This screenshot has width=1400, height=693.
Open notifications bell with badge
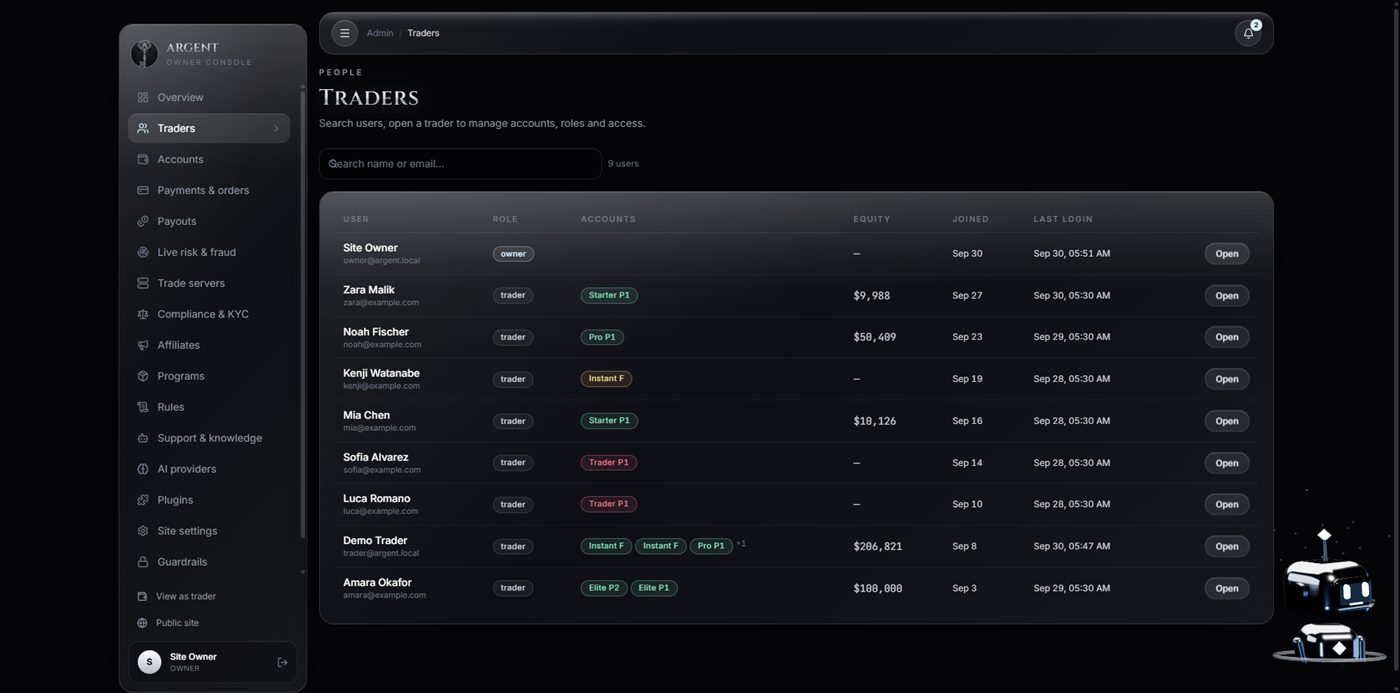click(x=1248, y=33)
